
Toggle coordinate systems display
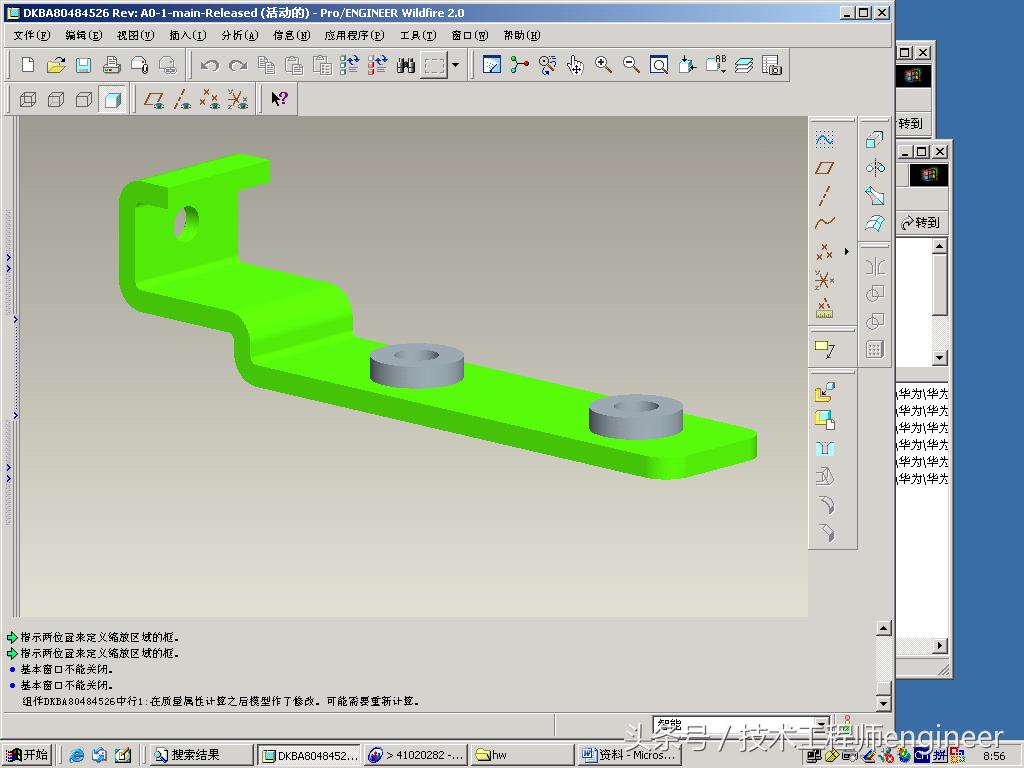[x=238, y=99]
